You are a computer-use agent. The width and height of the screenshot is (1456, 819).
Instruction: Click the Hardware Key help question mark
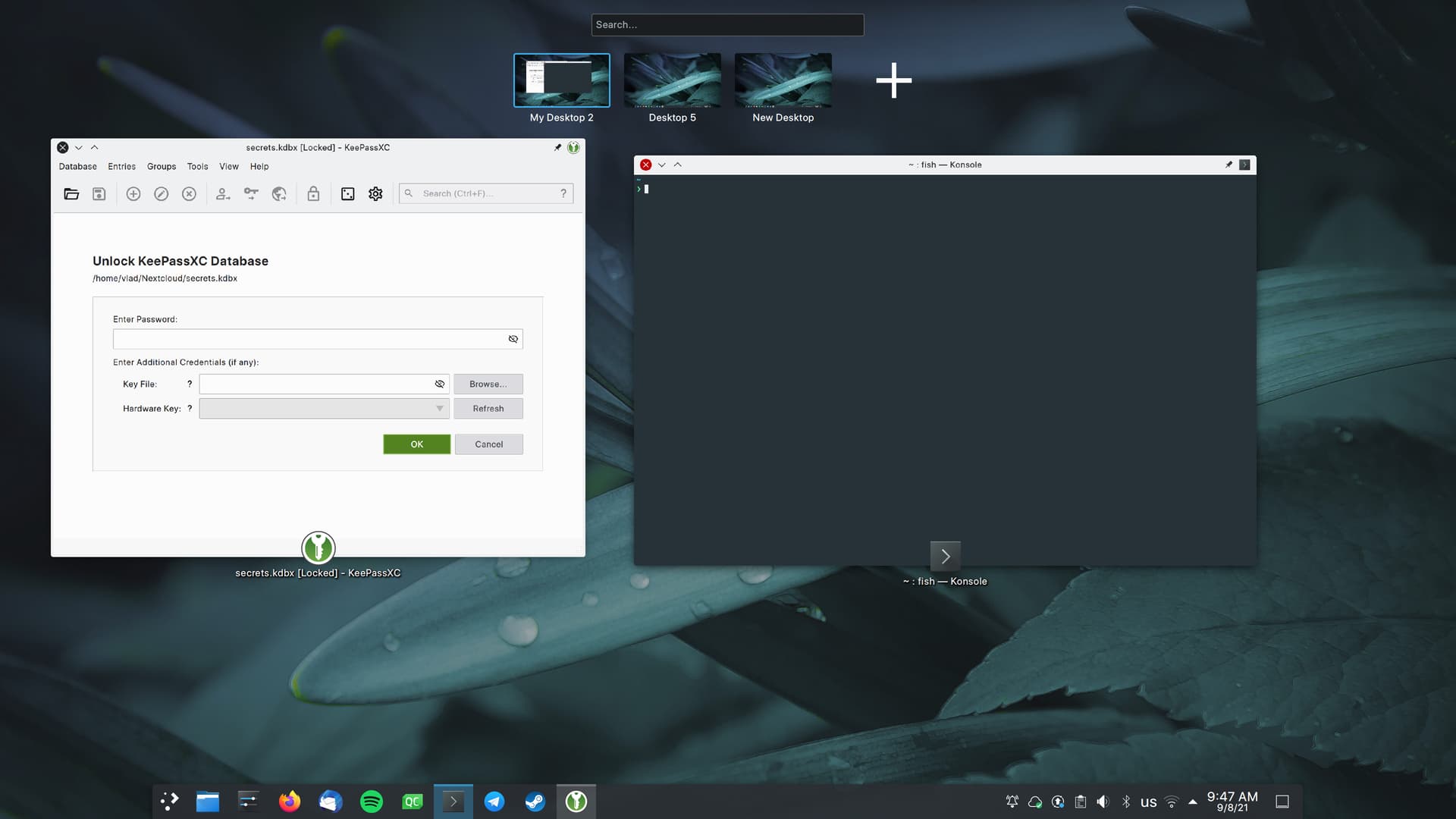(x=190, y=408)
